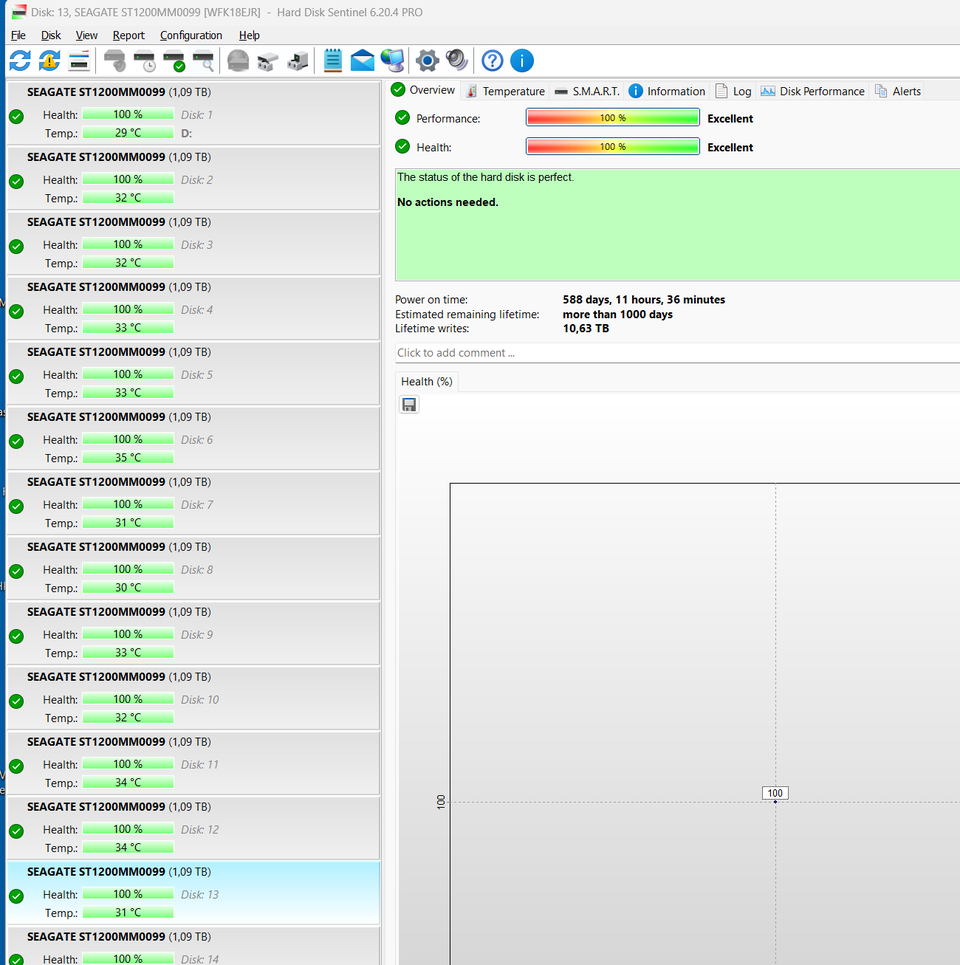The image size is (960, 965).
Task: Click the disk icon with green checkmark
Action: click(x=174, y=61)
